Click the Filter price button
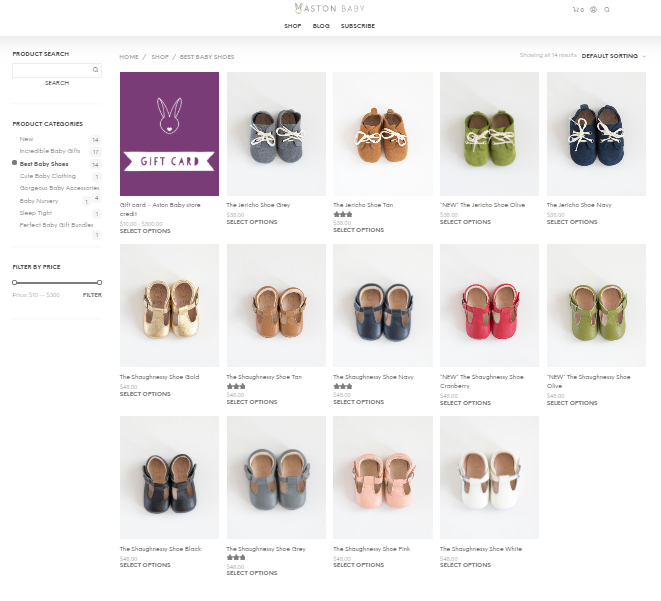This screenshot has width=661, height=601. pos(92,295)
